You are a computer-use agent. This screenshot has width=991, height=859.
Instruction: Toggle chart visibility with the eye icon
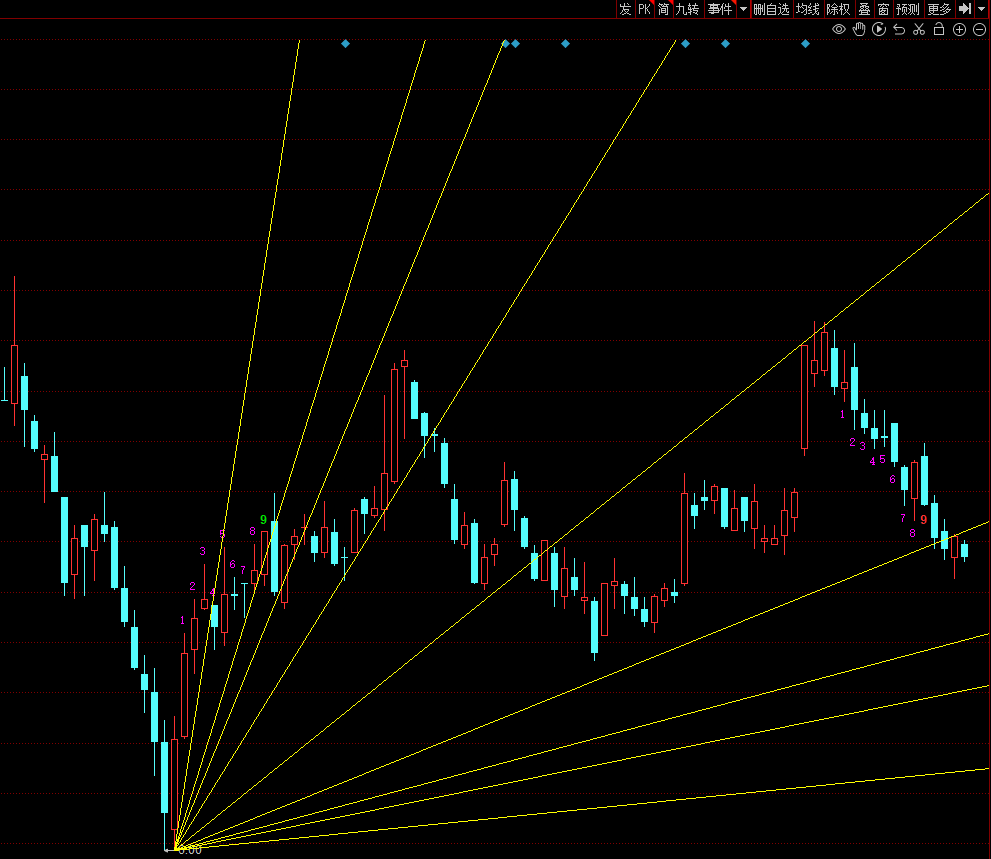(839, 29)
